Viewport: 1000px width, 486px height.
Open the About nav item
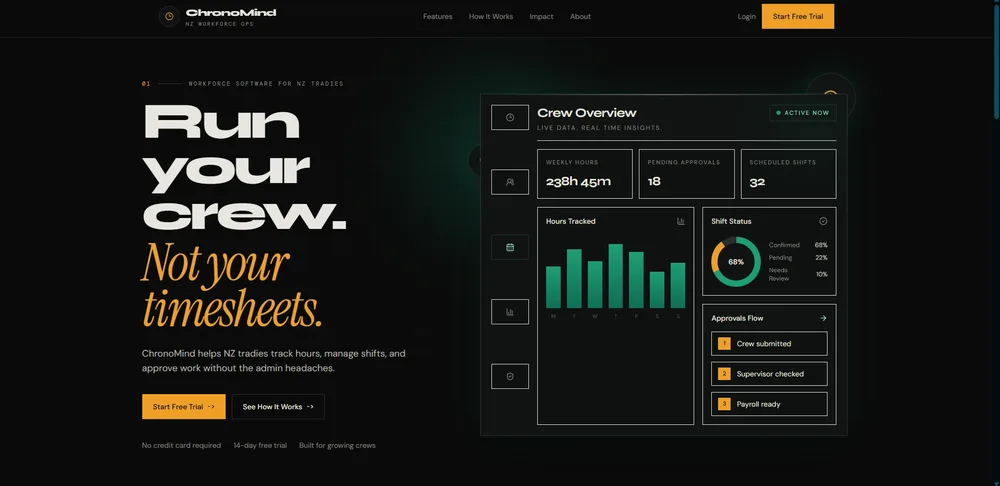tap(580, 17)
